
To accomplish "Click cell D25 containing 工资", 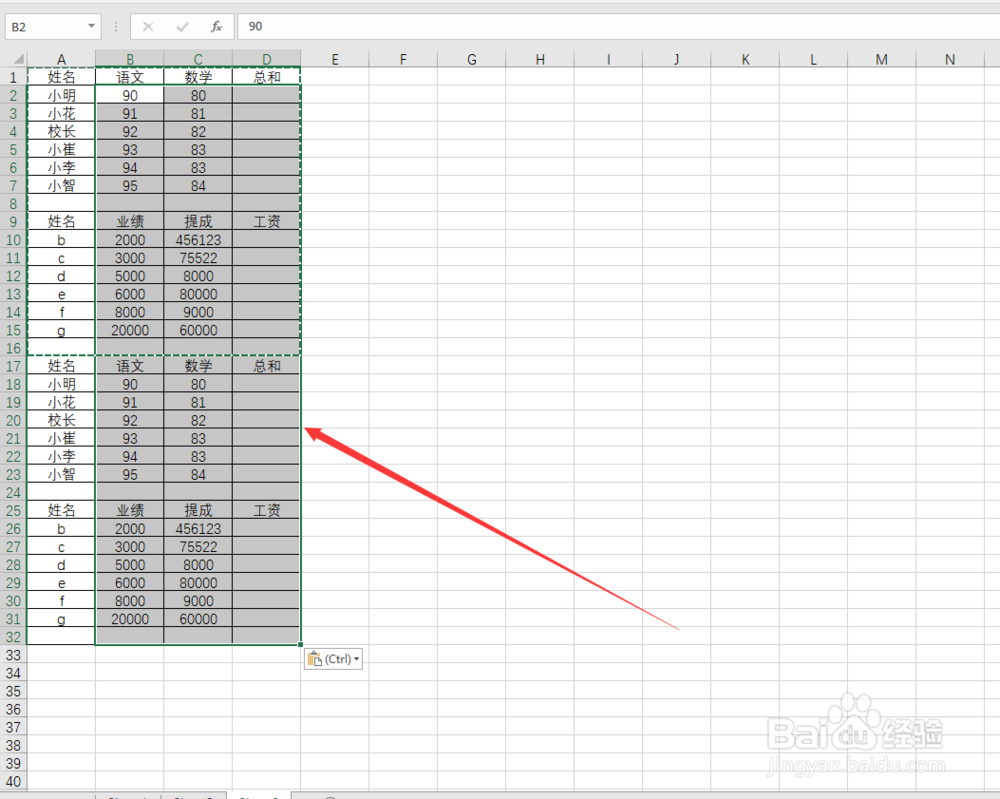I will (266, 511).
